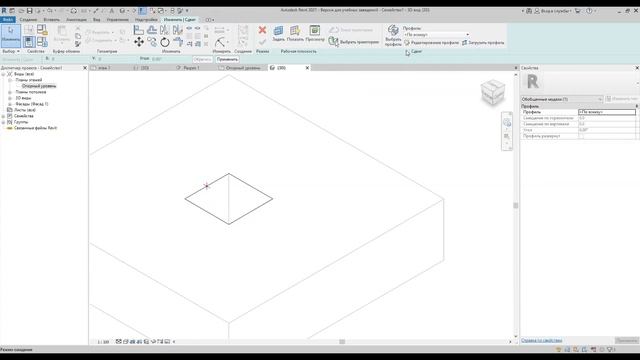Click Редактирование профиля button
The height and width of the screenshot is (360, 640).
click(x=432, y=42)
